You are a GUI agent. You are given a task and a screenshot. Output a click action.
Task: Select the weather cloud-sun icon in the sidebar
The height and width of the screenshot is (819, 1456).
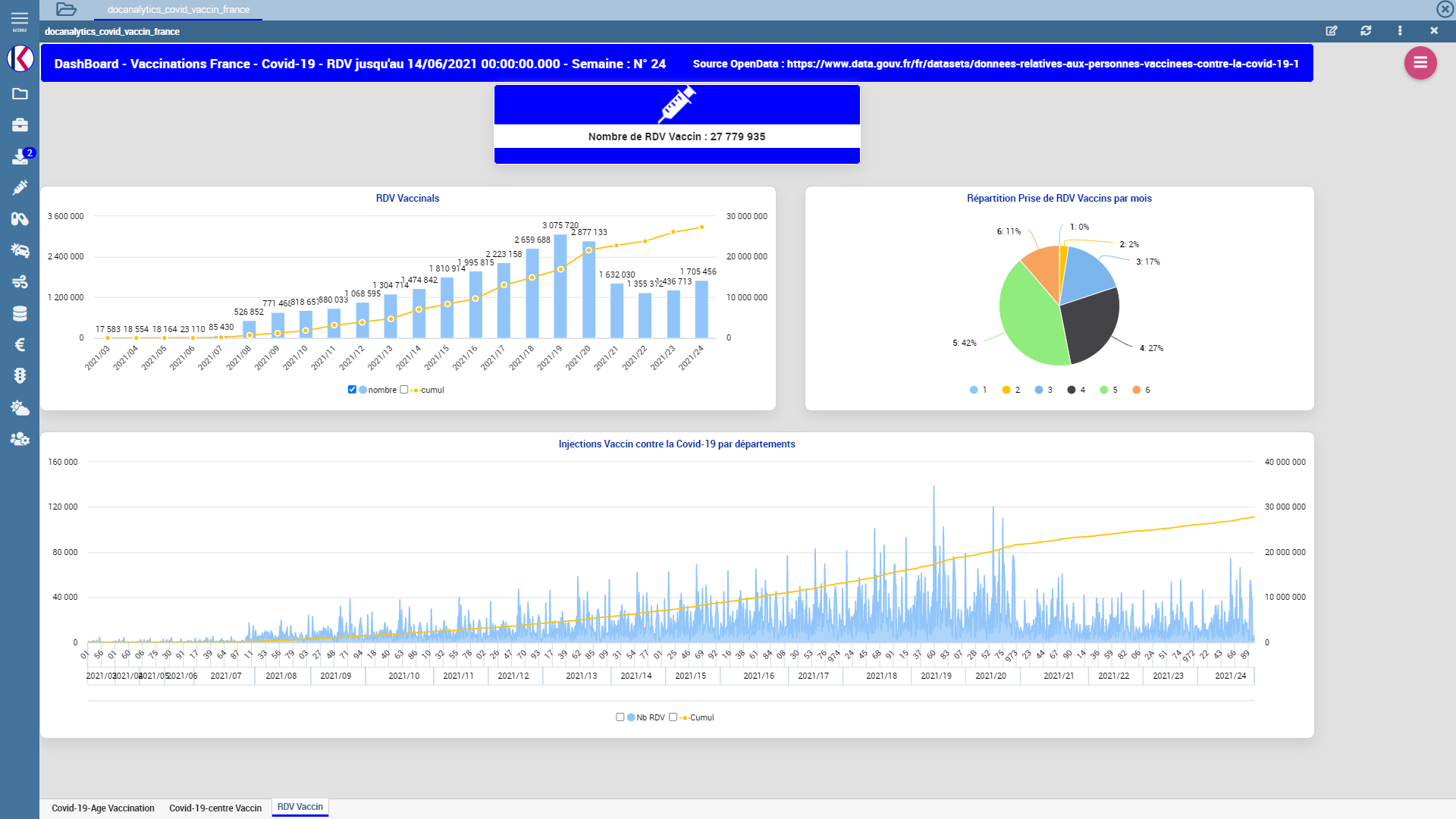pos(20,408)
